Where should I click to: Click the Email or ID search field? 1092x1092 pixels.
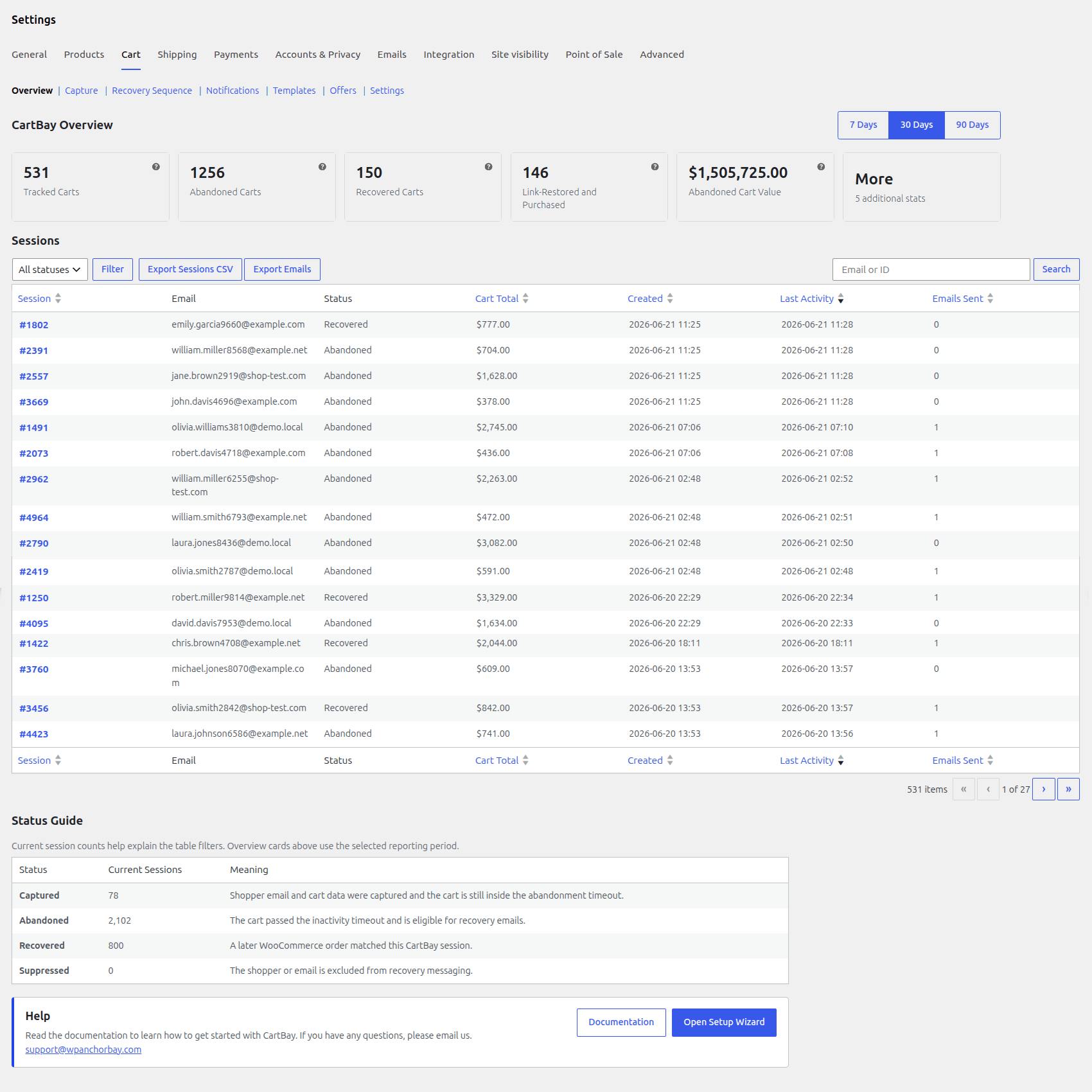[x=931, y=270]
